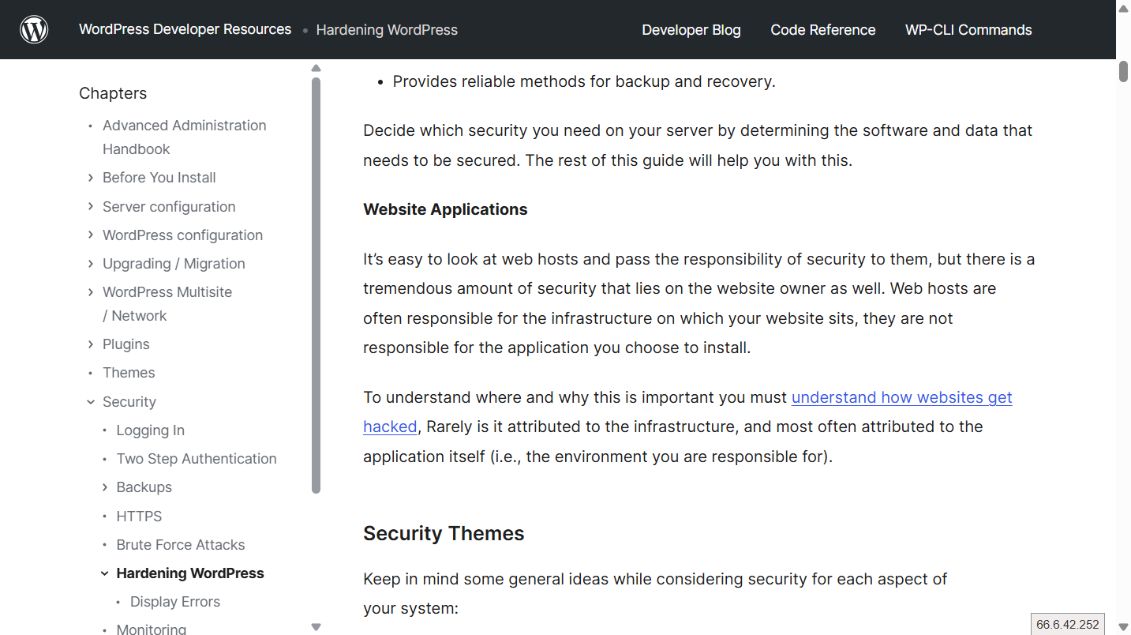
Task: Collapse the Security chapter chevron
Action: [x=90, y=402]
